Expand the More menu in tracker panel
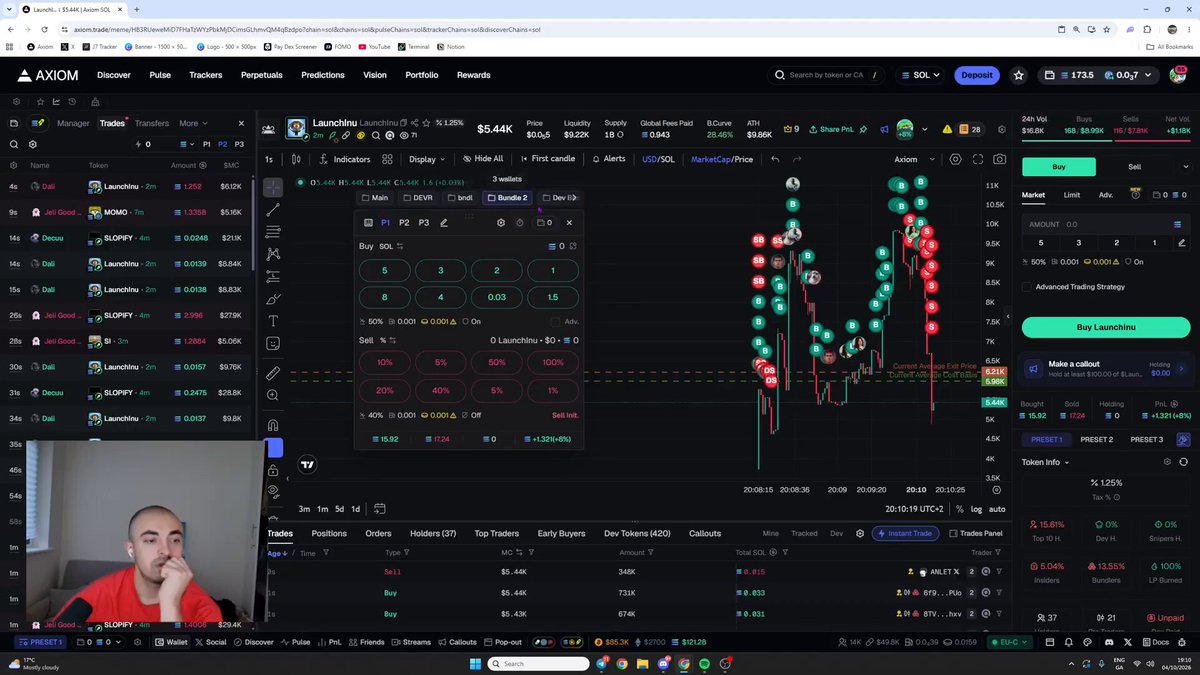The image size is (1200, 675). pyautogui.click(x=193, y=123)
